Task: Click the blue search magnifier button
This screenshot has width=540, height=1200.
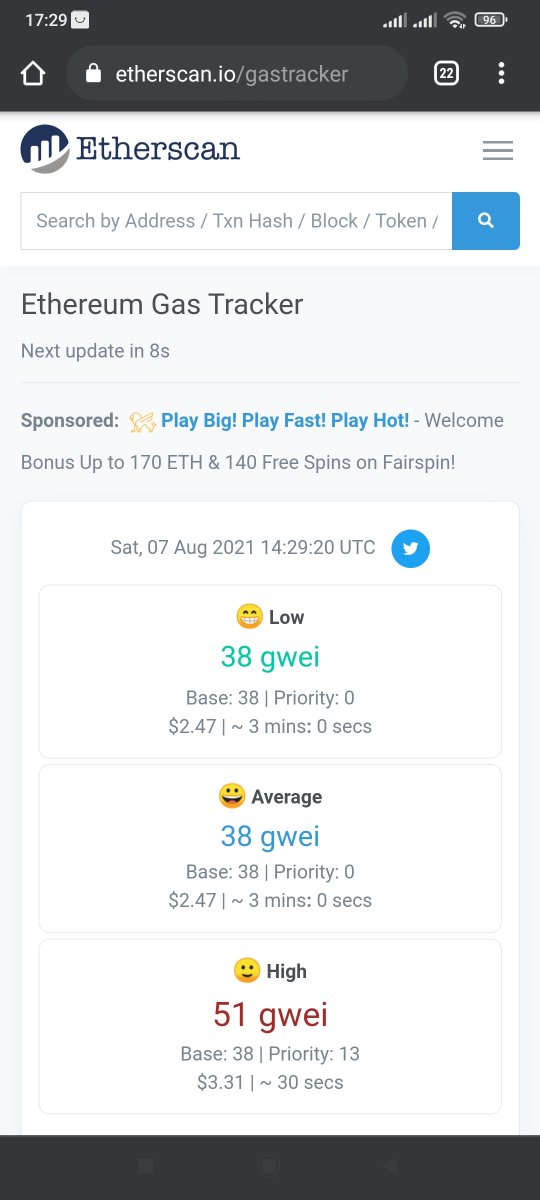Action: [486, 221]
